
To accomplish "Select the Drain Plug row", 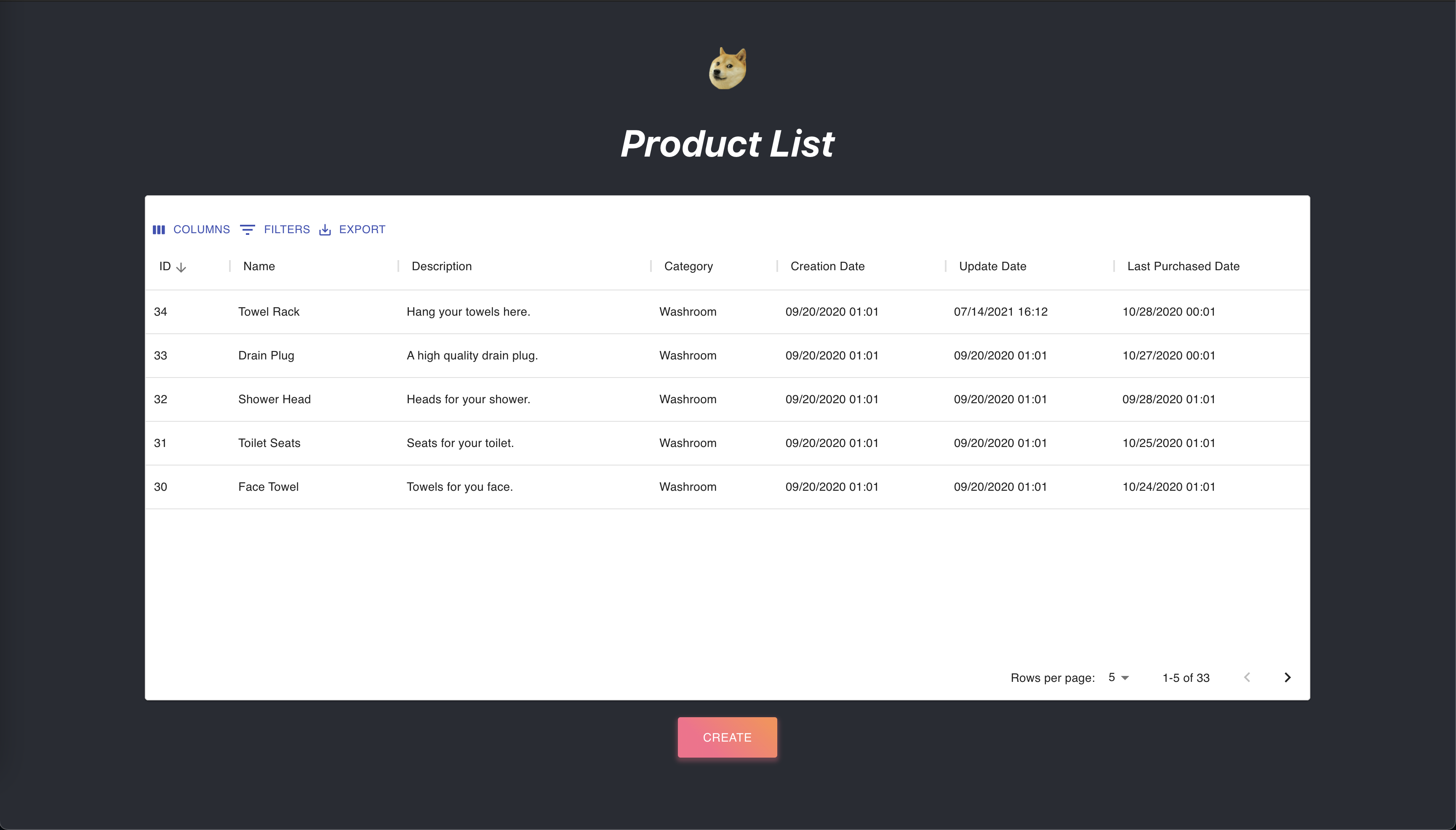I will coord(266,356).
